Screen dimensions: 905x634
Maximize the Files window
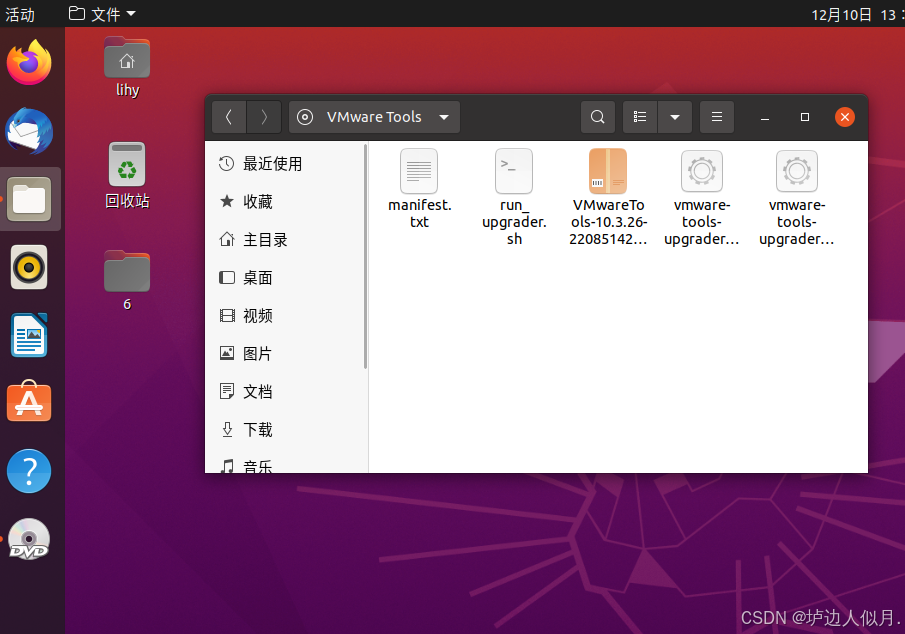(805, 117)
